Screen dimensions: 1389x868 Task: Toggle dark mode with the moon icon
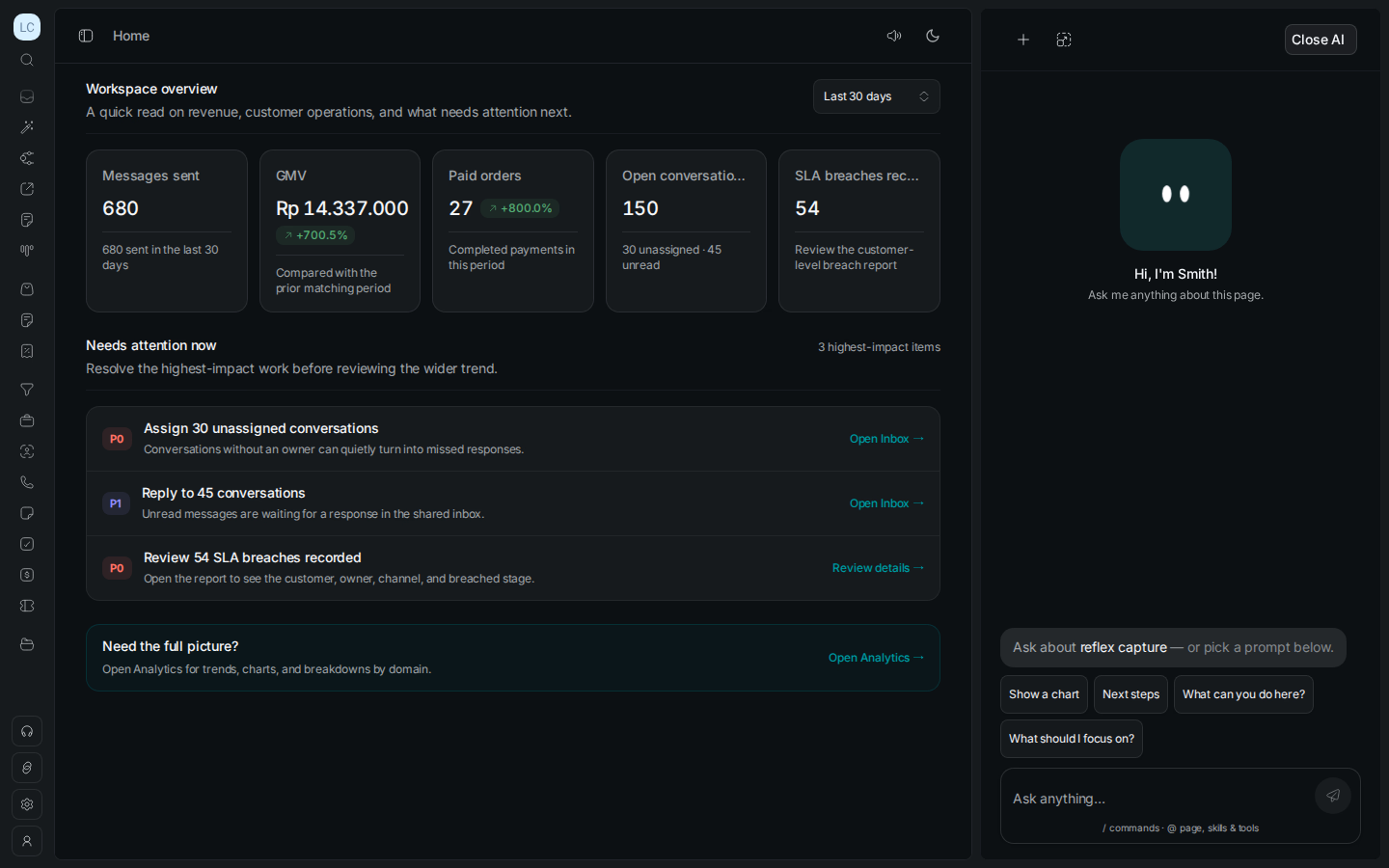tap(933, 36)
